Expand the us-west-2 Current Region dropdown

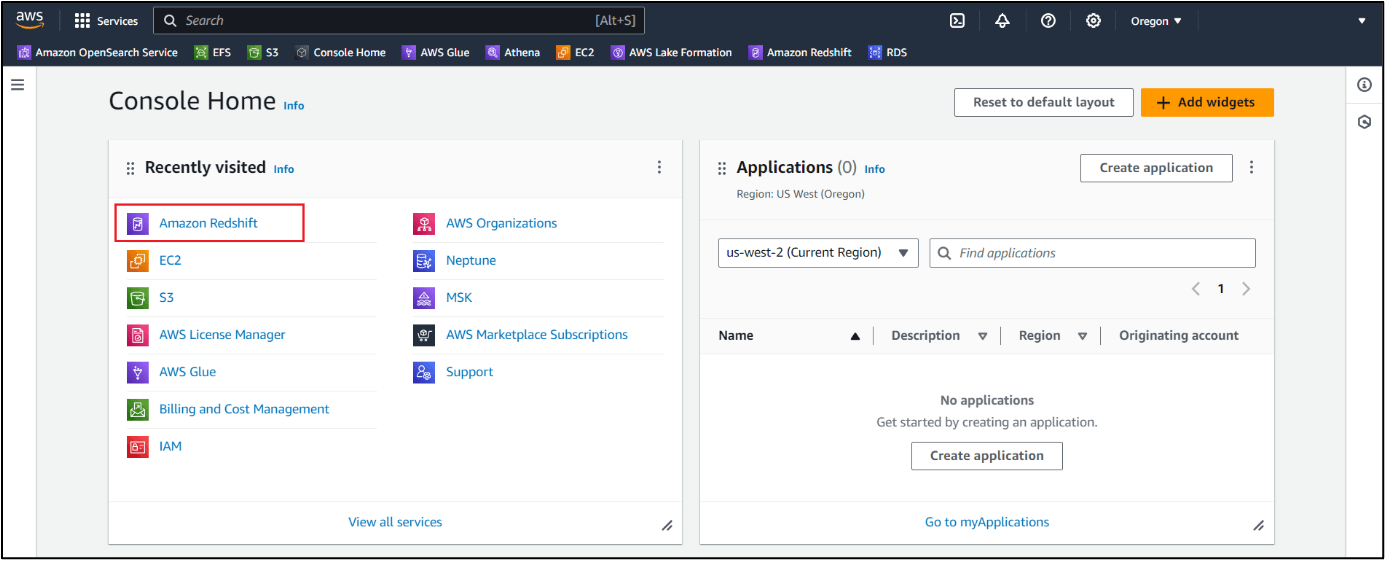tap(818, 253)
